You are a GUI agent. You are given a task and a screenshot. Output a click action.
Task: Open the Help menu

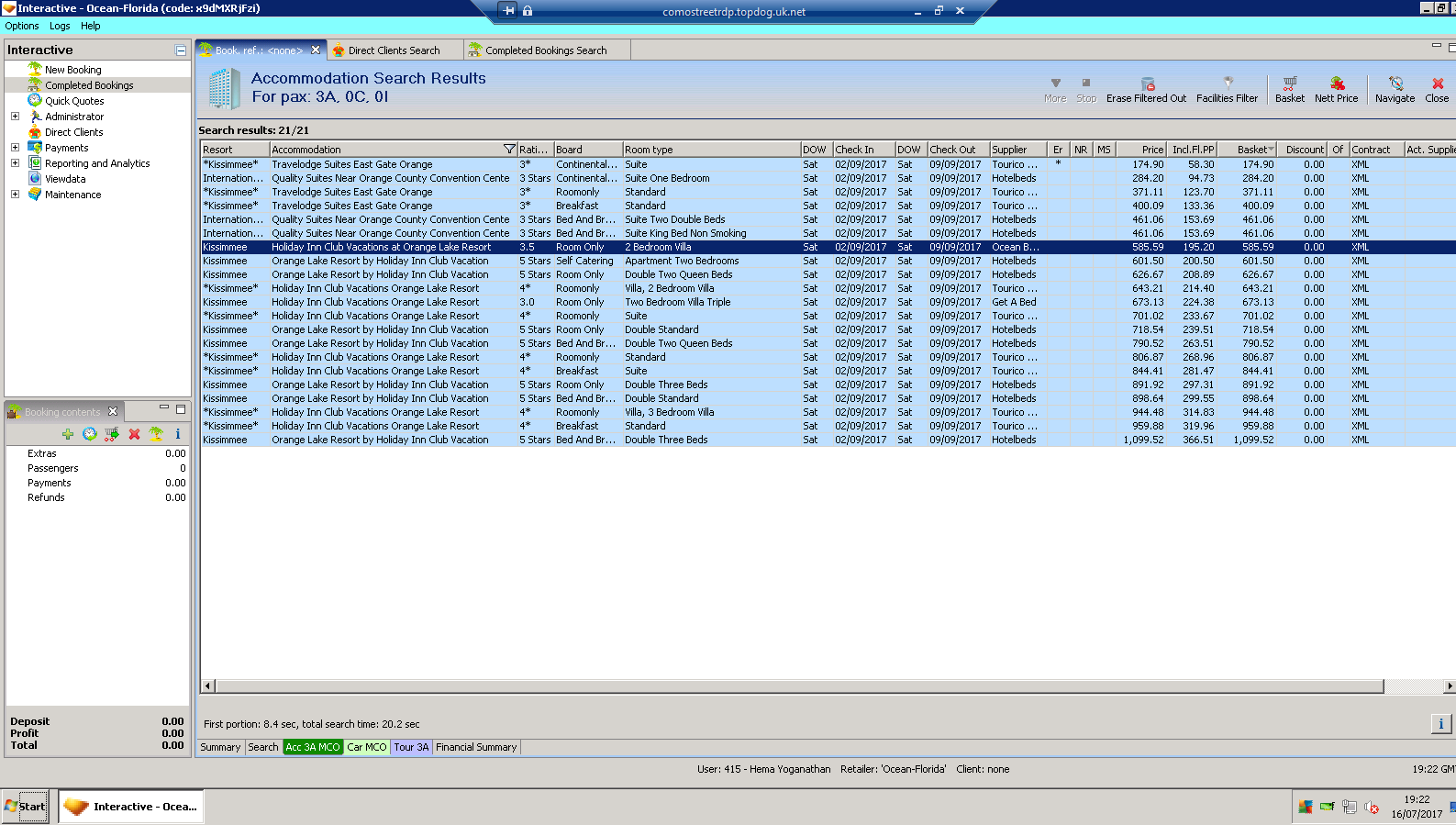90,26
